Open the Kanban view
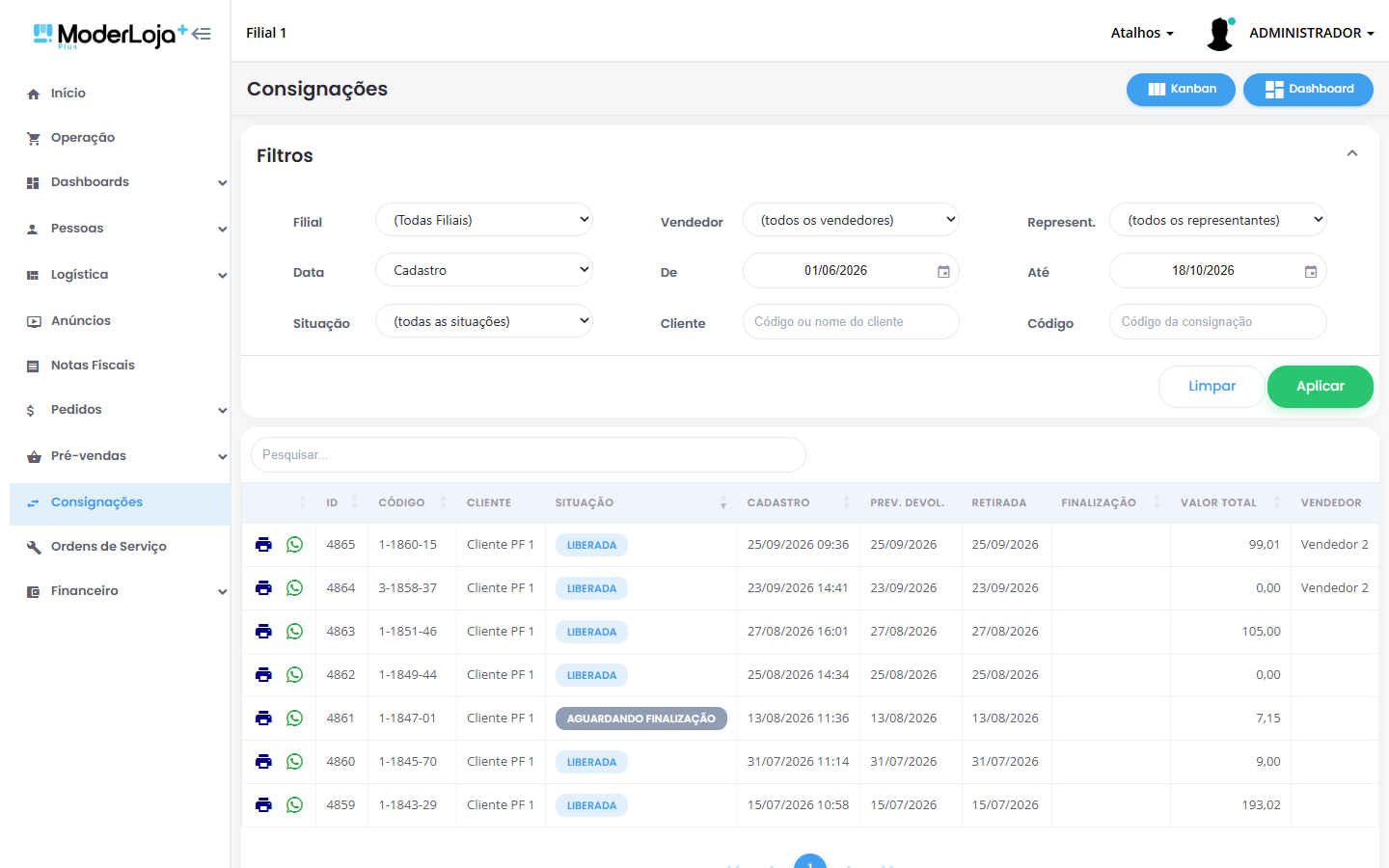This screenshot has width=1389, height=868. click(1181, 90)
